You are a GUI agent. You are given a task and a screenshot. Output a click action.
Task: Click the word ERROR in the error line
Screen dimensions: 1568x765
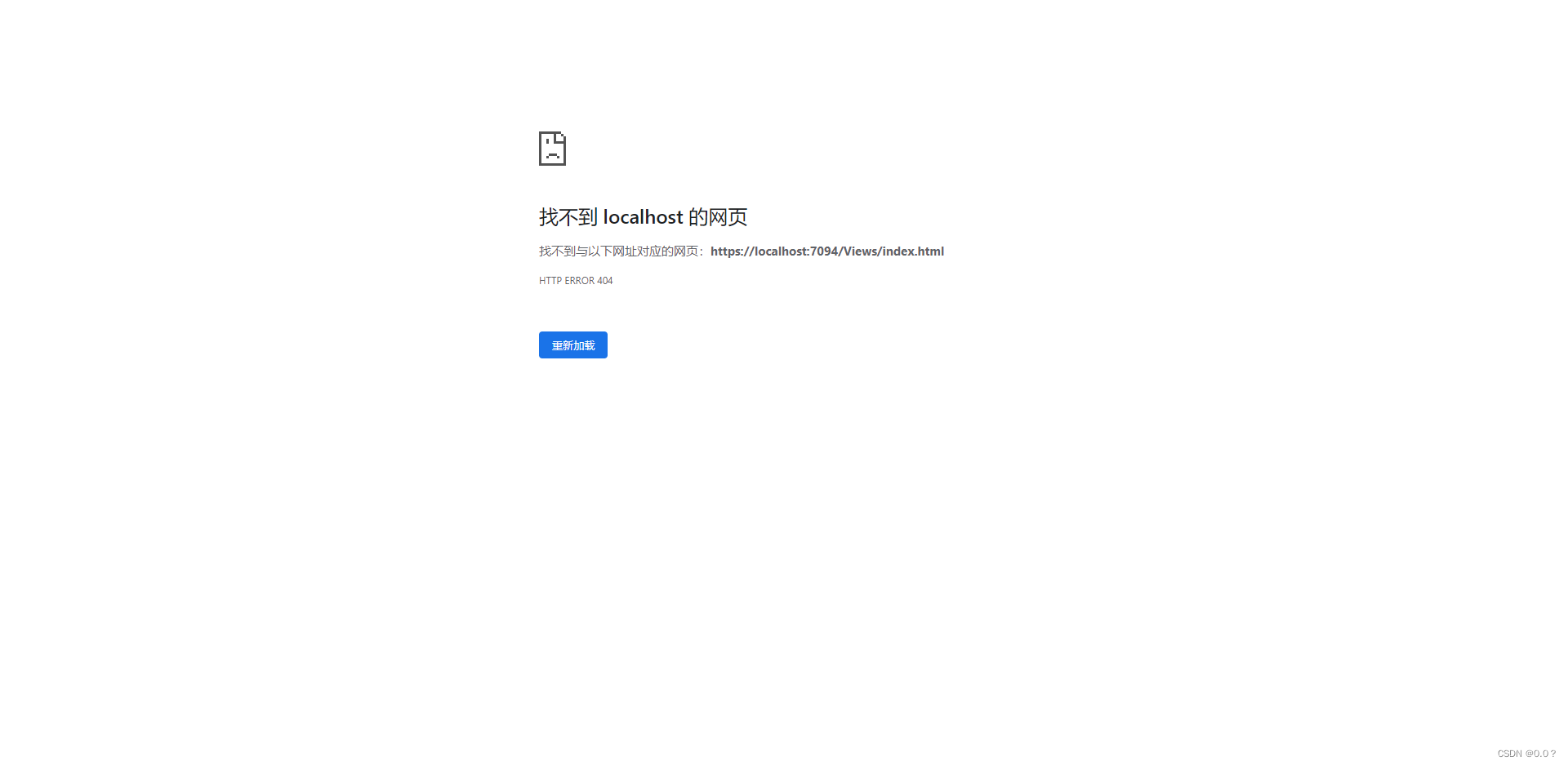(x=580, y=281)
